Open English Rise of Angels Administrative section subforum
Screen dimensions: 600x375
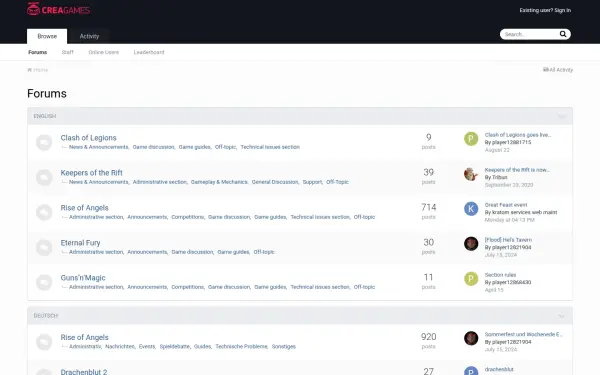[96, 217]
